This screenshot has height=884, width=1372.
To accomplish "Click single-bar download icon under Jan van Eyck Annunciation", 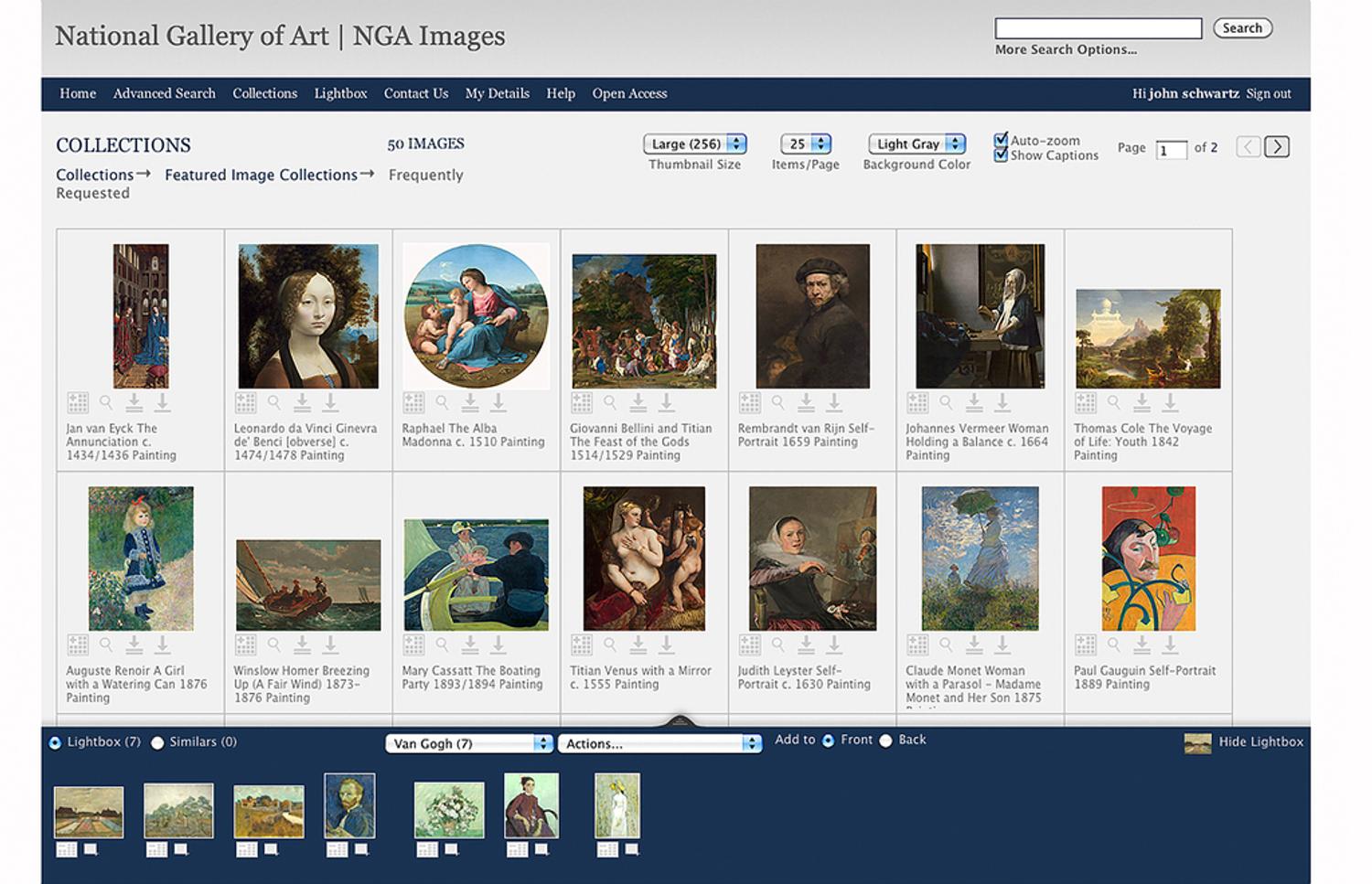I will [x=162, y=402].
